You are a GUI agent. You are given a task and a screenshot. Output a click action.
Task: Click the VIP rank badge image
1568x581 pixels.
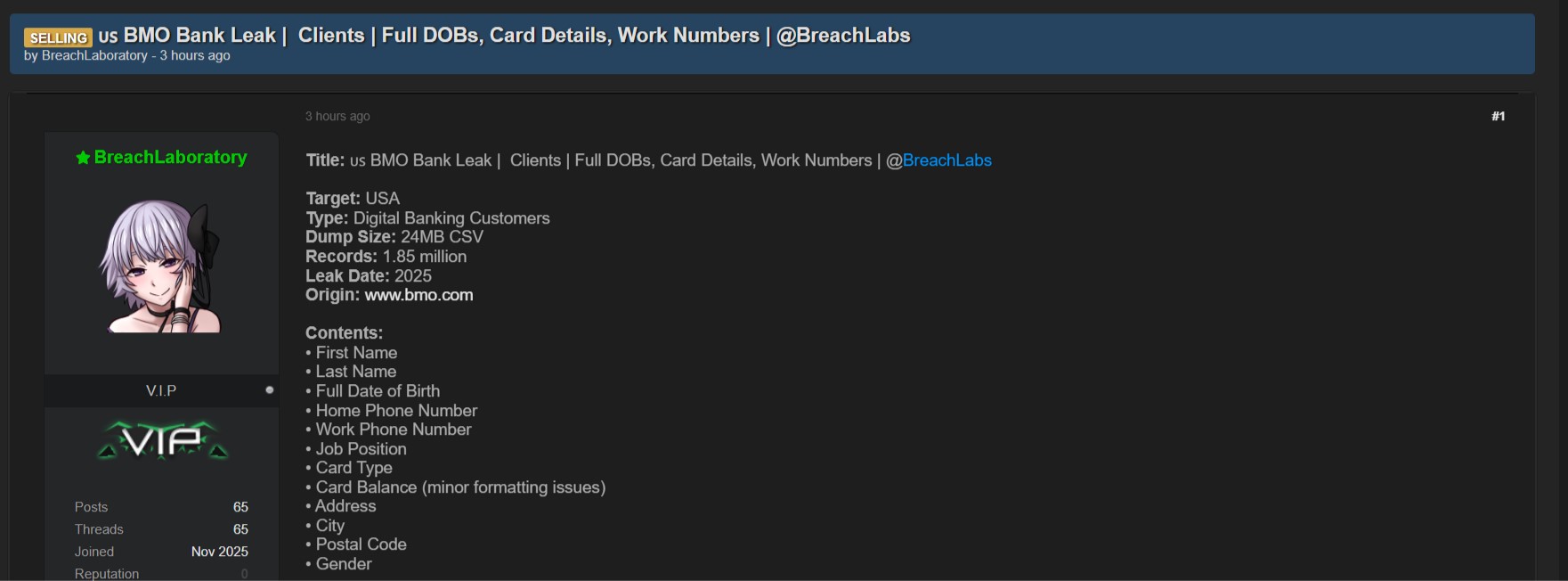click(x=162, y=440)
